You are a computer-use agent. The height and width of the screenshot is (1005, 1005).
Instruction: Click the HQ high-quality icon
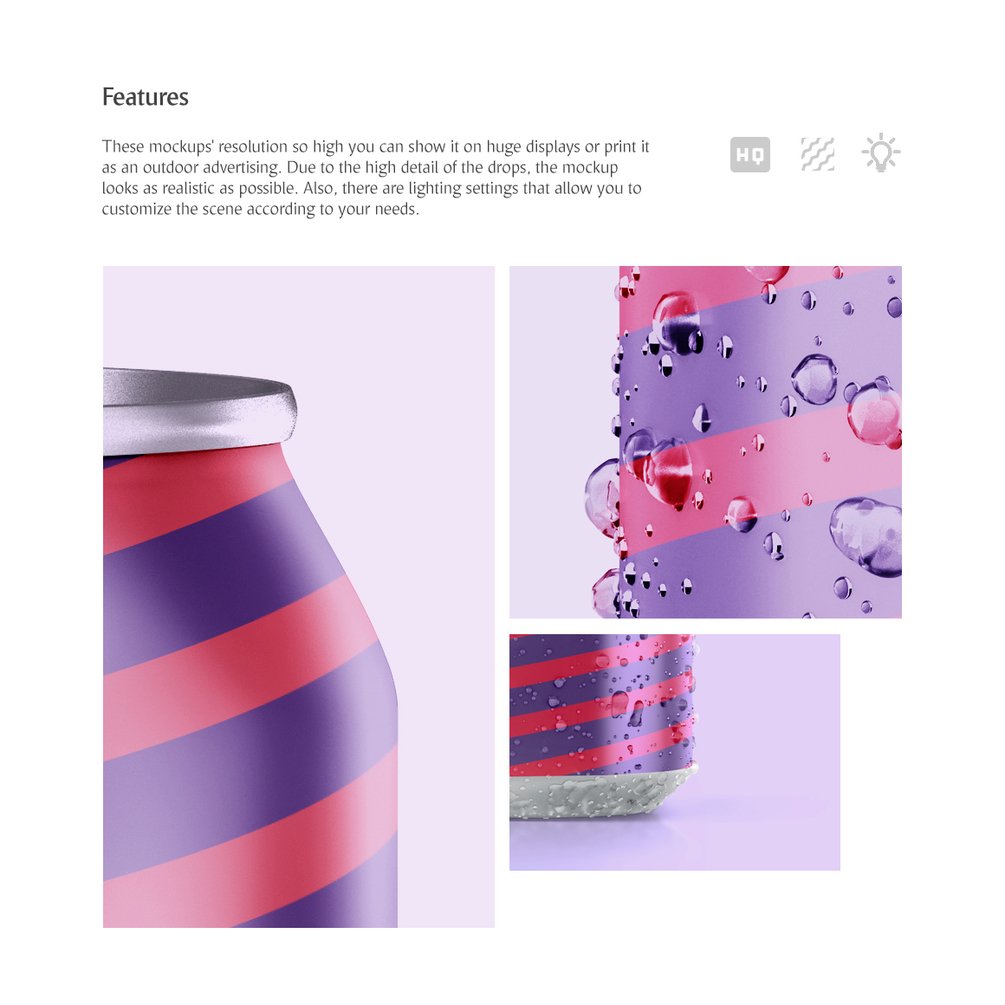point(749,154)
